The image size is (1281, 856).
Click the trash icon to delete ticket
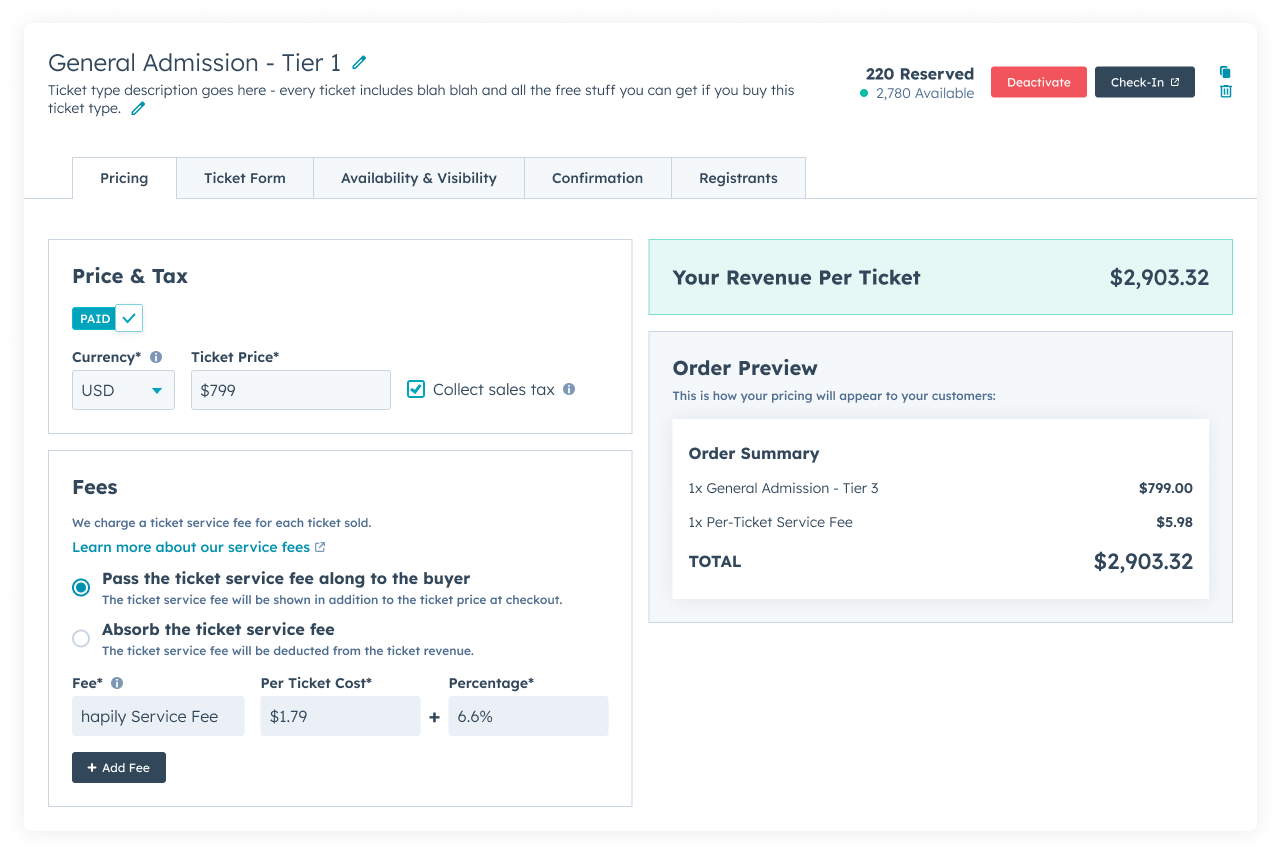(1226, 92)
